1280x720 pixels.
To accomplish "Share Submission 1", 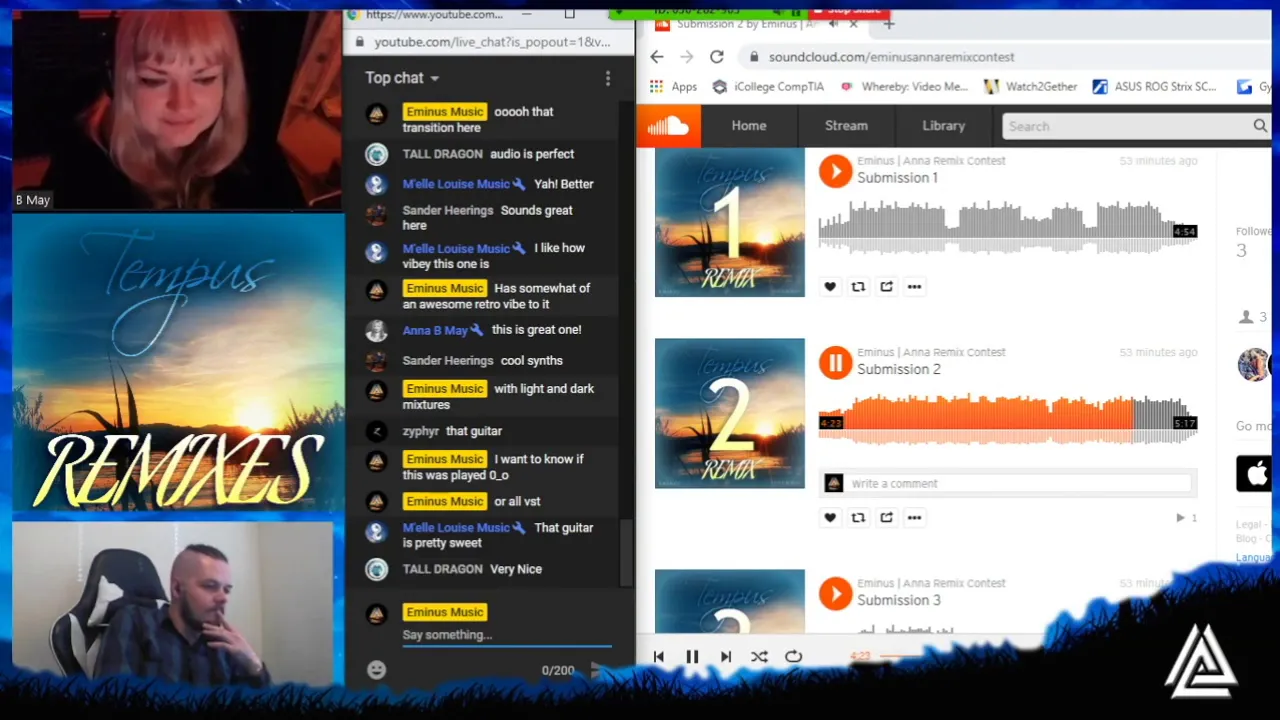I will coord(886,287).
